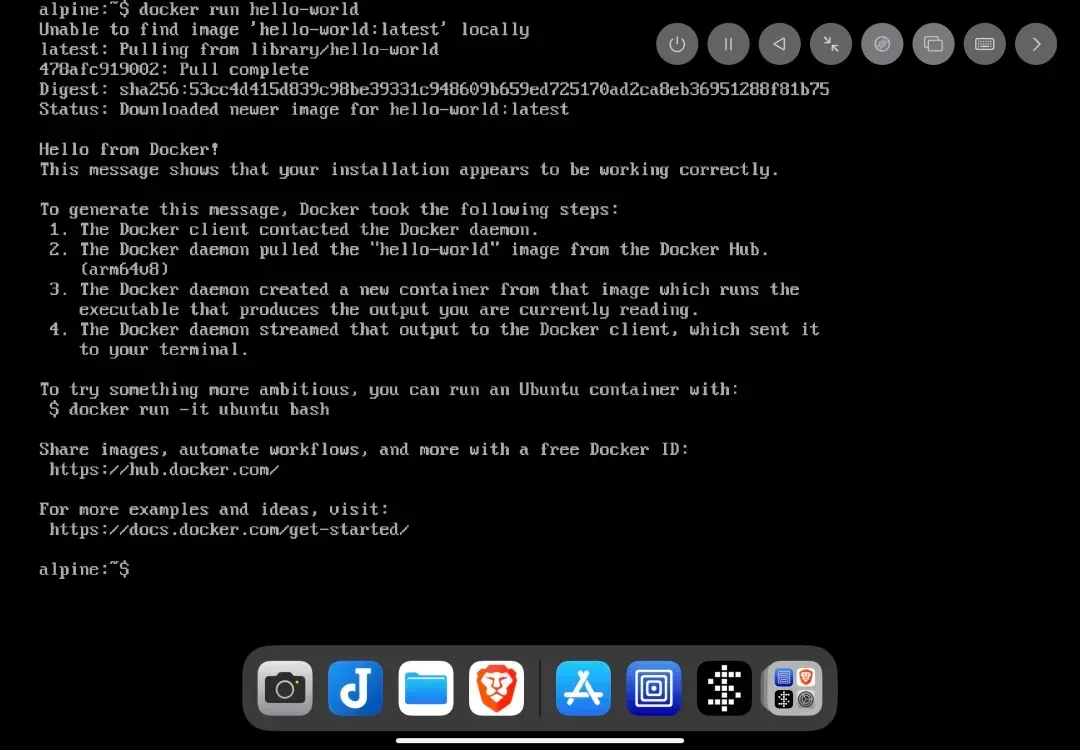Click 'Share images, automate workflows' line
The image size is (1080, 750).
364,450
